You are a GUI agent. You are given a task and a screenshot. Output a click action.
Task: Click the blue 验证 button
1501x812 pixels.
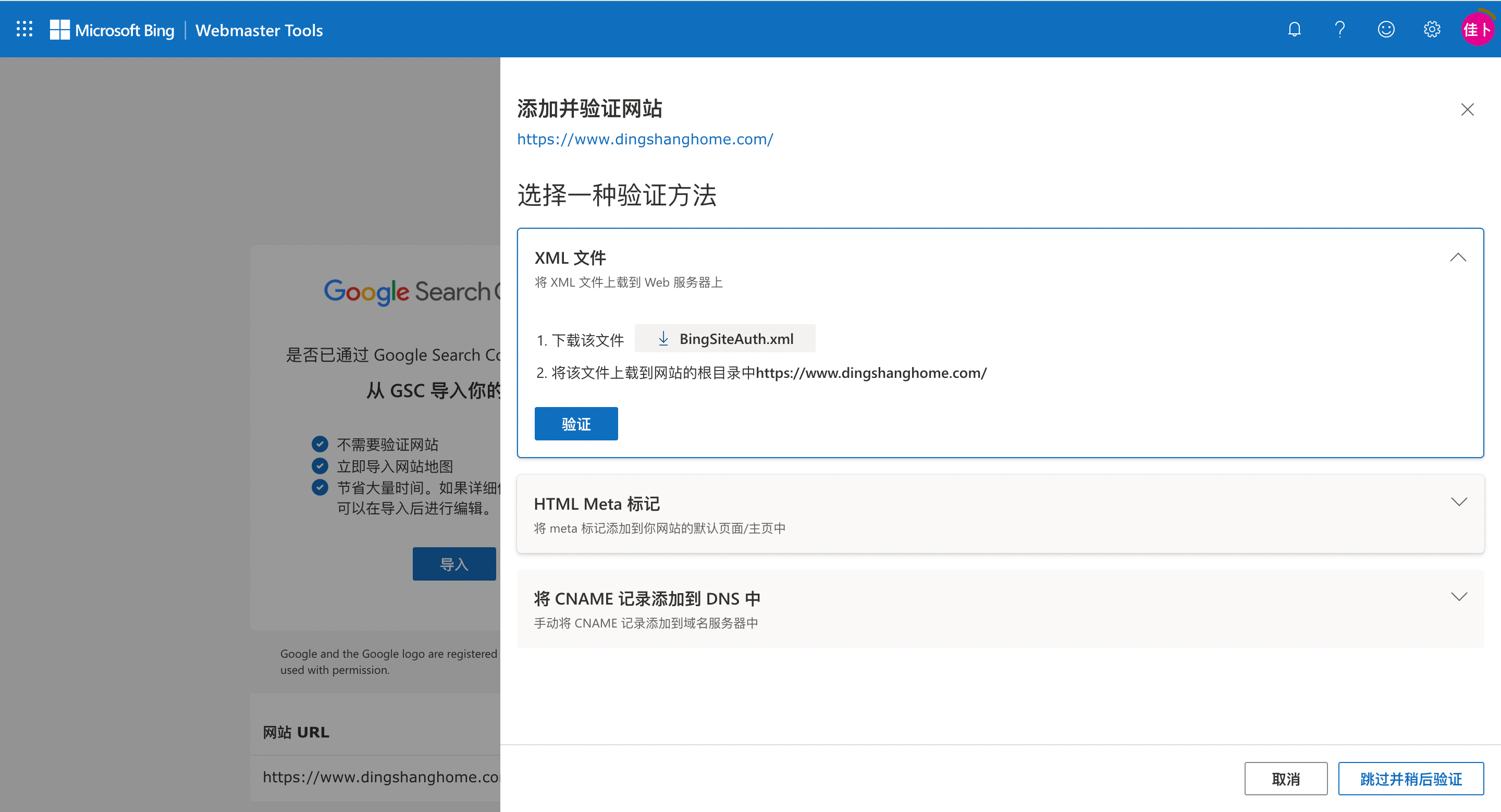click(x=576, y=424)
